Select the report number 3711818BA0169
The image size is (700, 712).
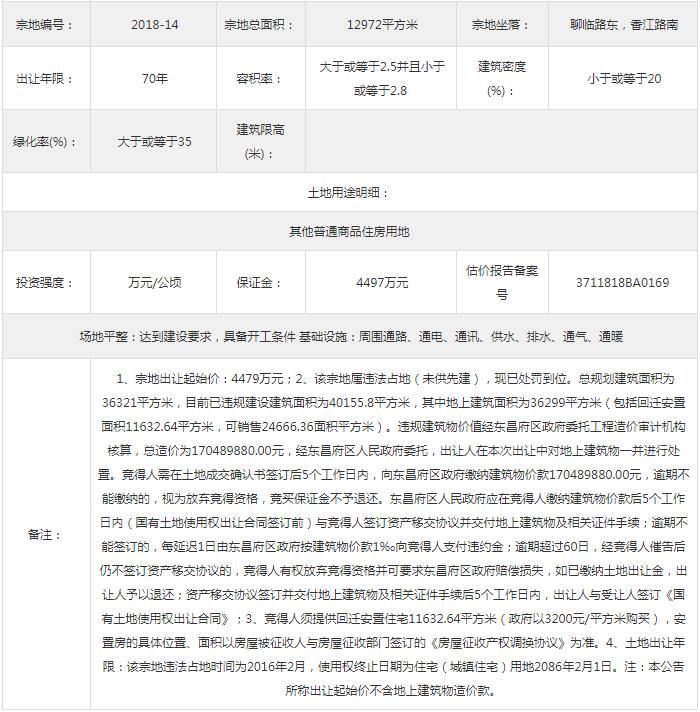[623, 282]
